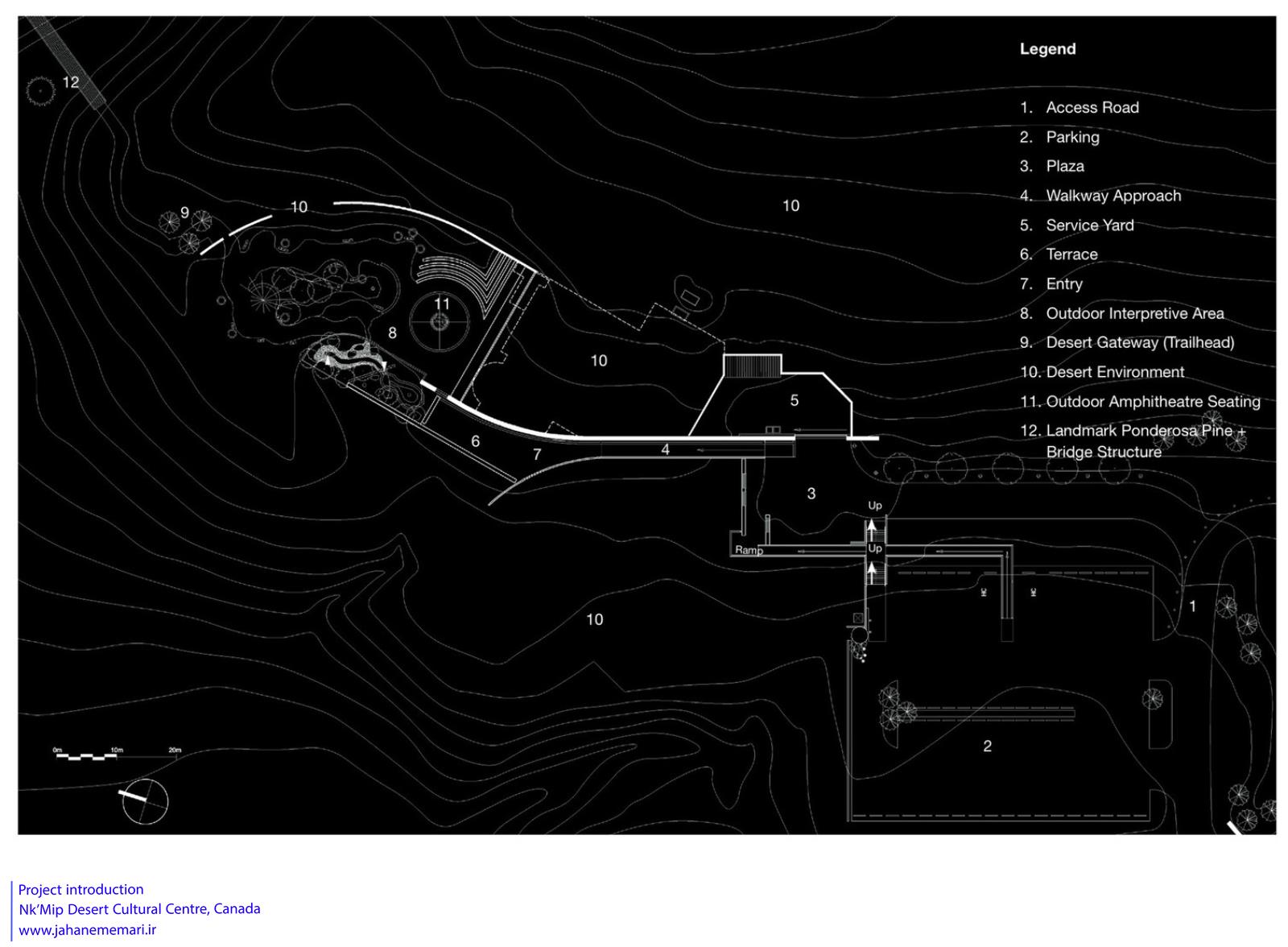Viewport: 1288px width, 947px height.
Task: Click plan label 2 in the parking lot
Action: (987, 746)
